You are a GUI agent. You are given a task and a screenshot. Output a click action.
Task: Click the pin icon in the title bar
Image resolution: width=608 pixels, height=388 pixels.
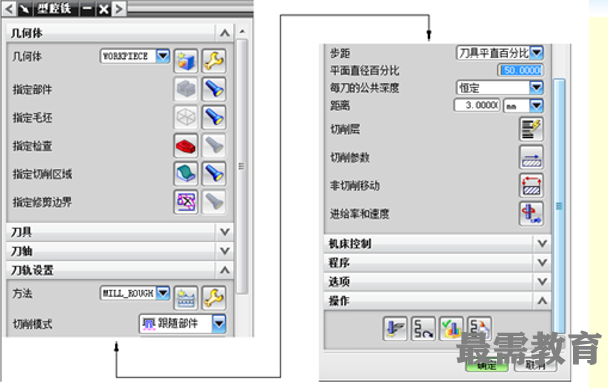(x=26, y=8)
